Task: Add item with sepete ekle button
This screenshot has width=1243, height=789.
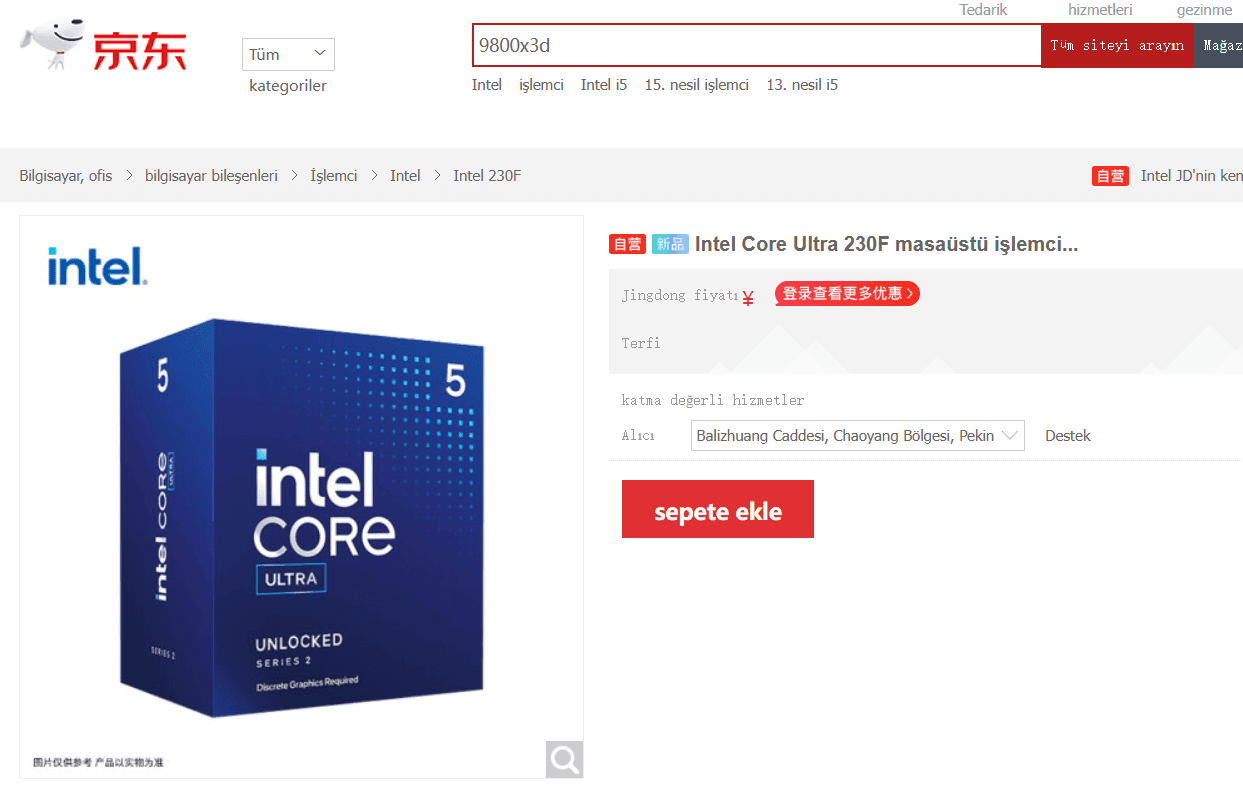Action: (718, 509)
